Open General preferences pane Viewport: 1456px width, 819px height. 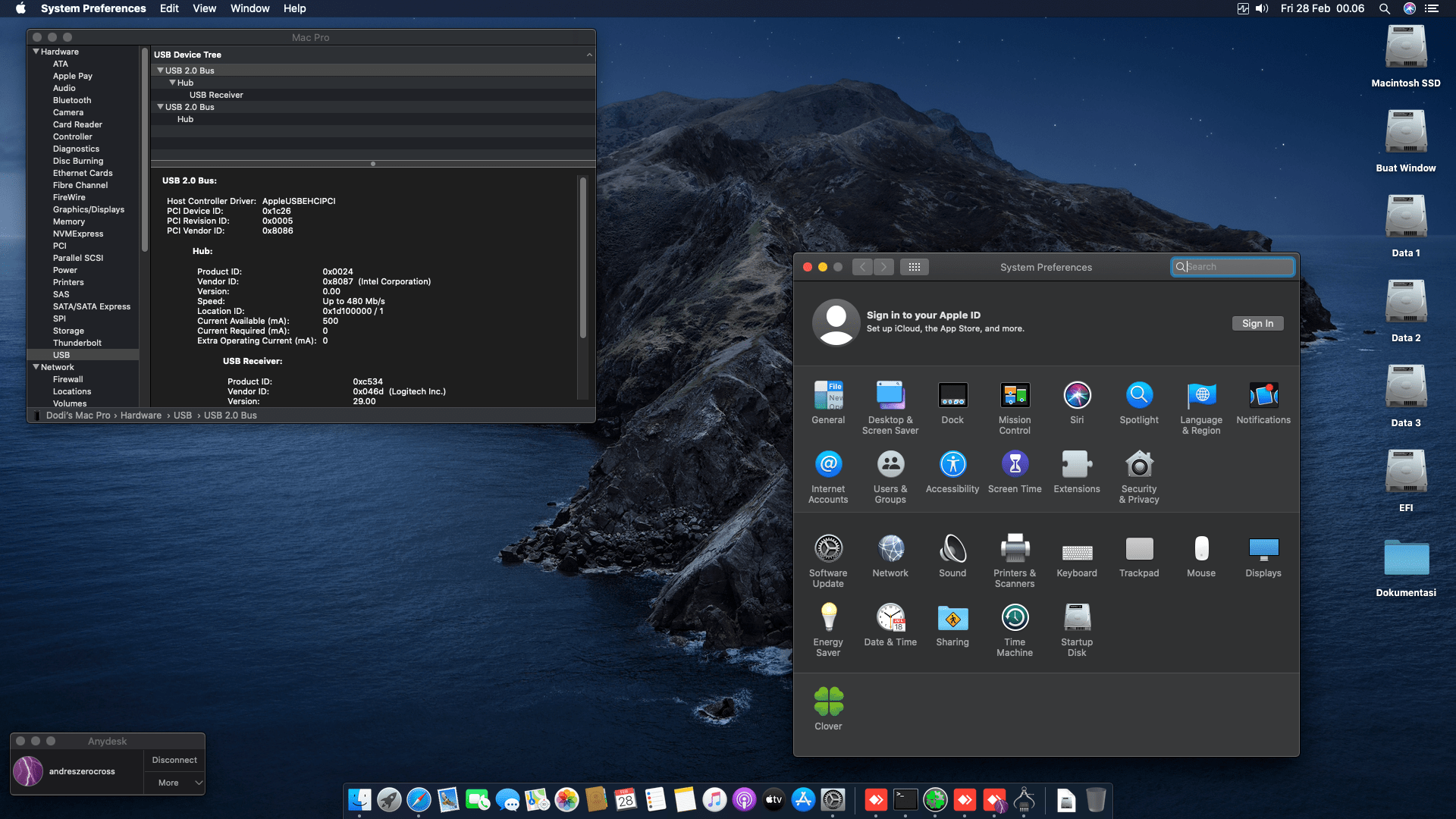828,403
